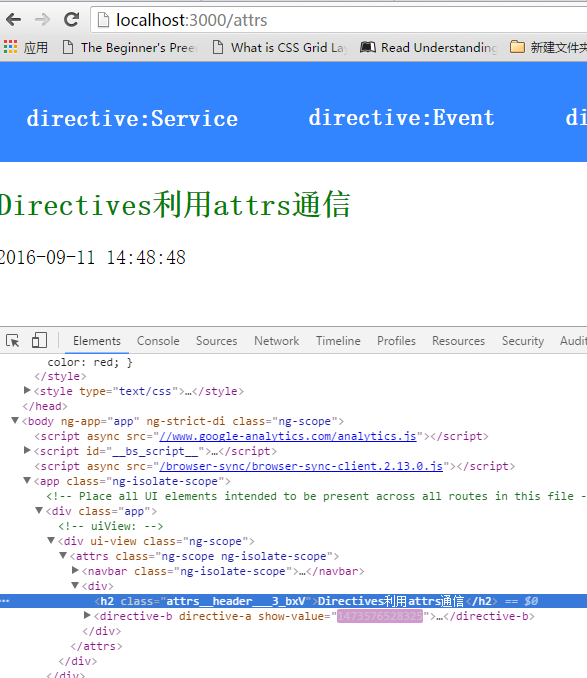The image size is (587, 678).
Task: Expand script id=__bs_script__ node
Action: pos(27,451)
